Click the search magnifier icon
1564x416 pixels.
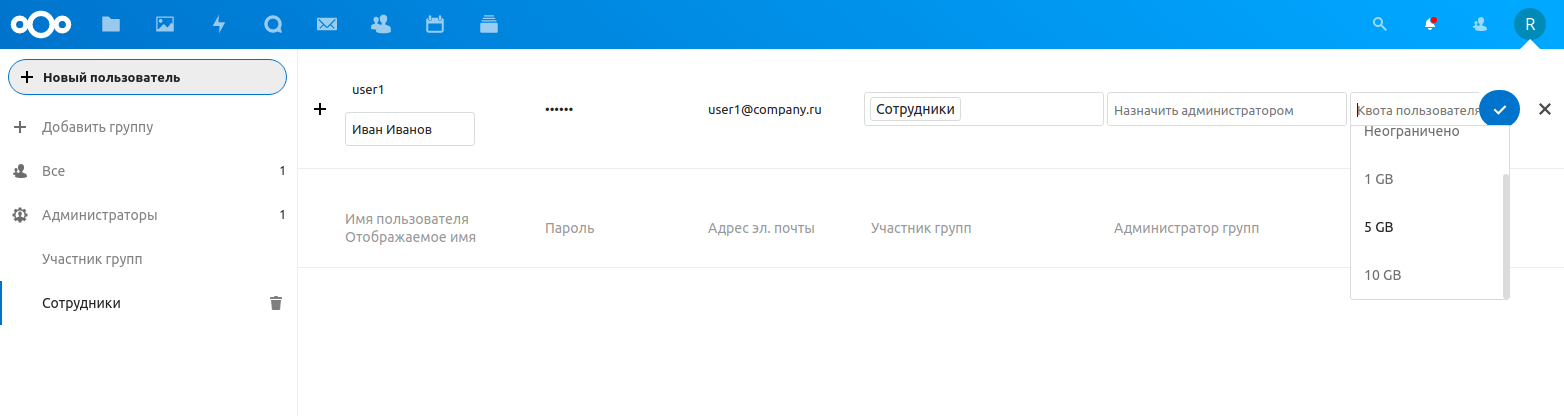point(1380,24)
